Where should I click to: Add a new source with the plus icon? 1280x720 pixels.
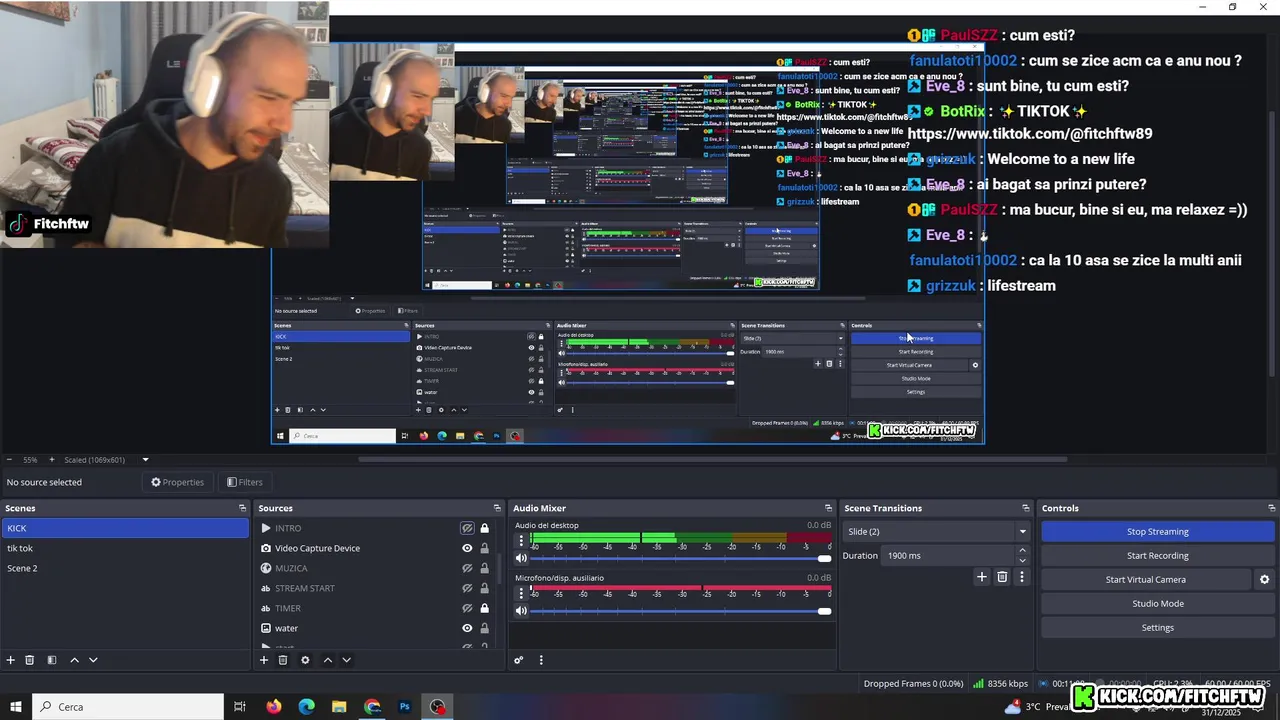click(264, 660)
